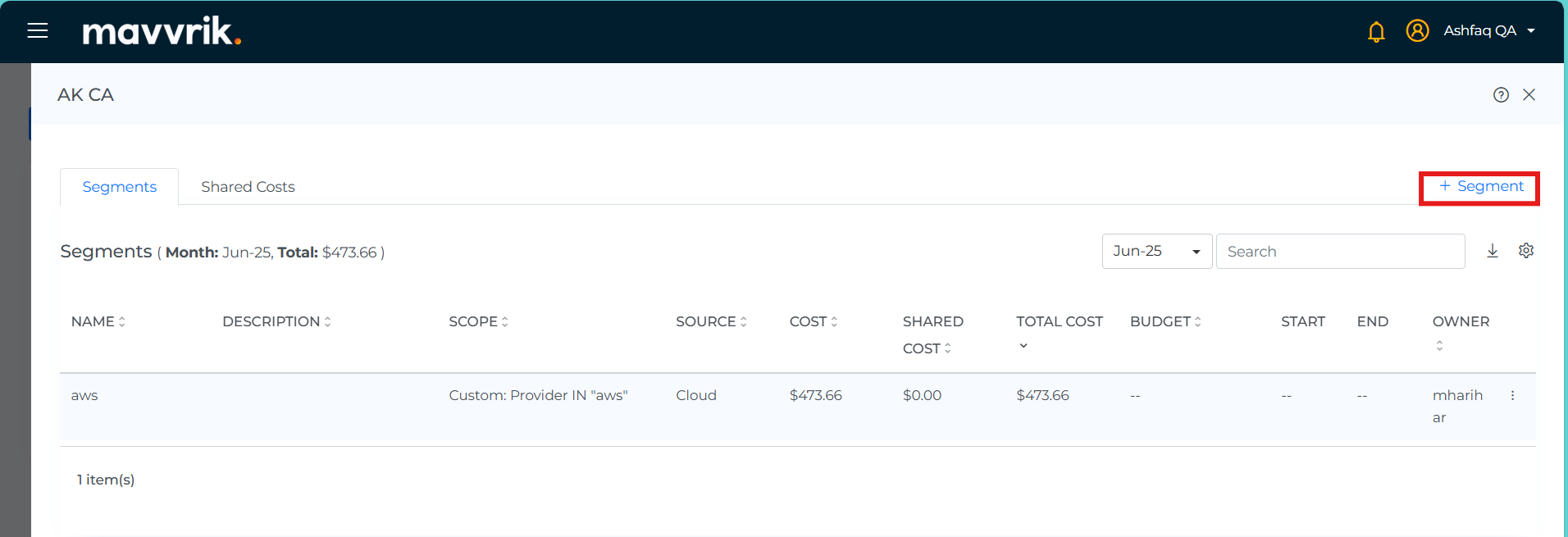Image resolution: width=1568 pixels, height=537 pixels.
Task: Expand the Ashfaq QA account dropdown
Action: [x=1530, y=31]
